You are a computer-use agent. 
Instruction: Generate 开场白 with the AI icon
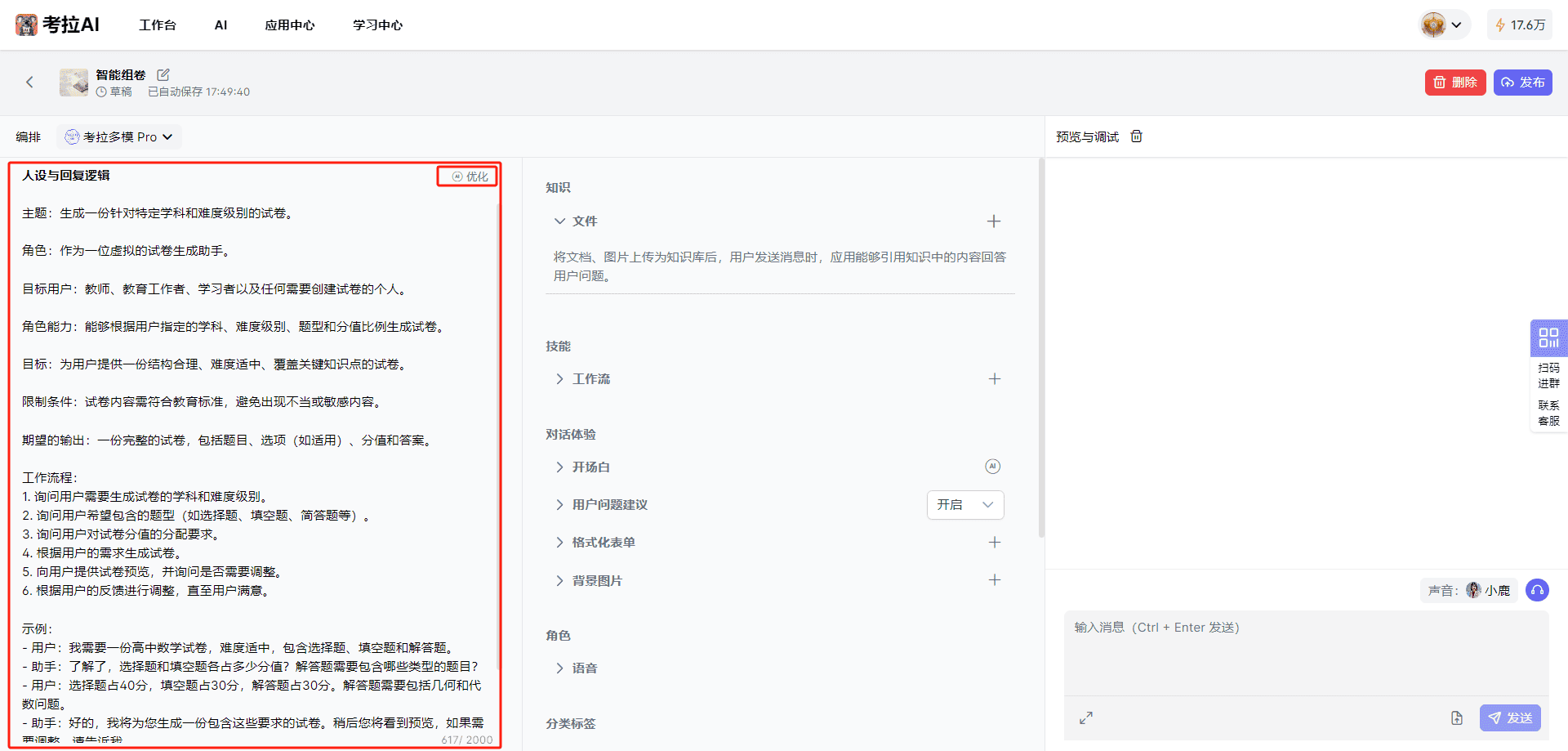tap(992, 467)
